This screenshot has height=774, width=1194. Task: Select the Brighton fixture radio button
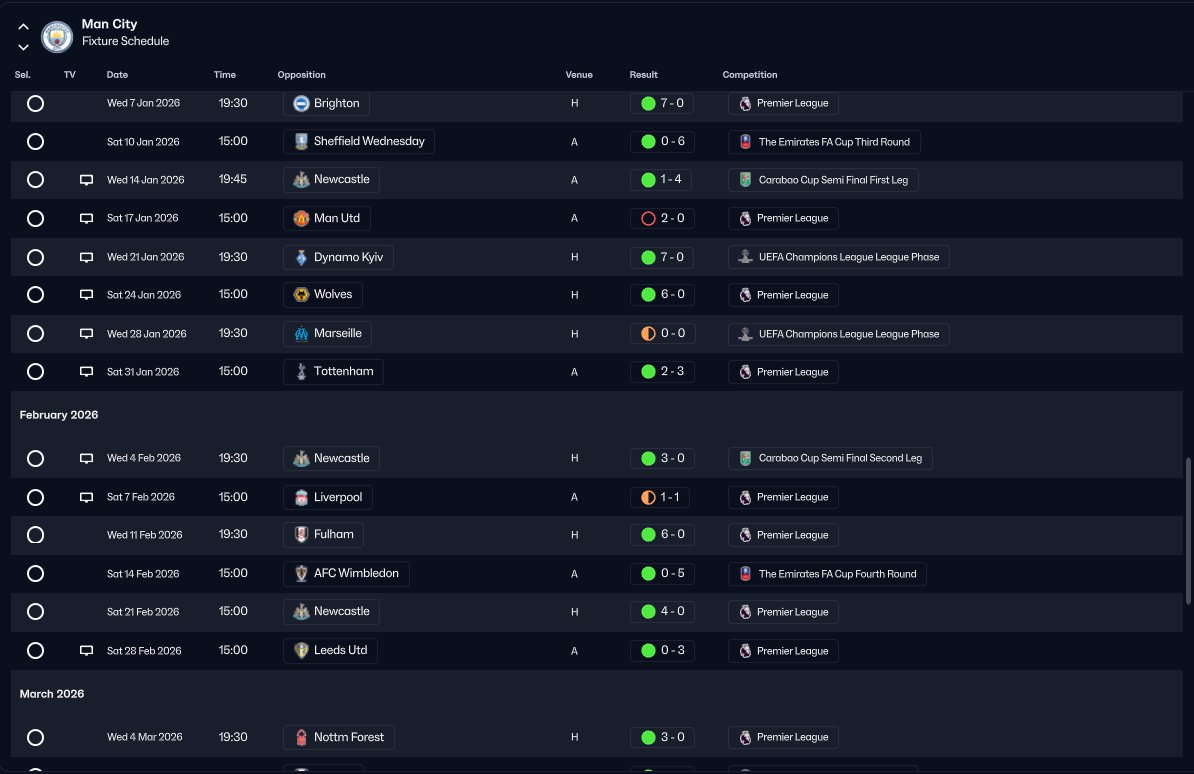(35, 104)
